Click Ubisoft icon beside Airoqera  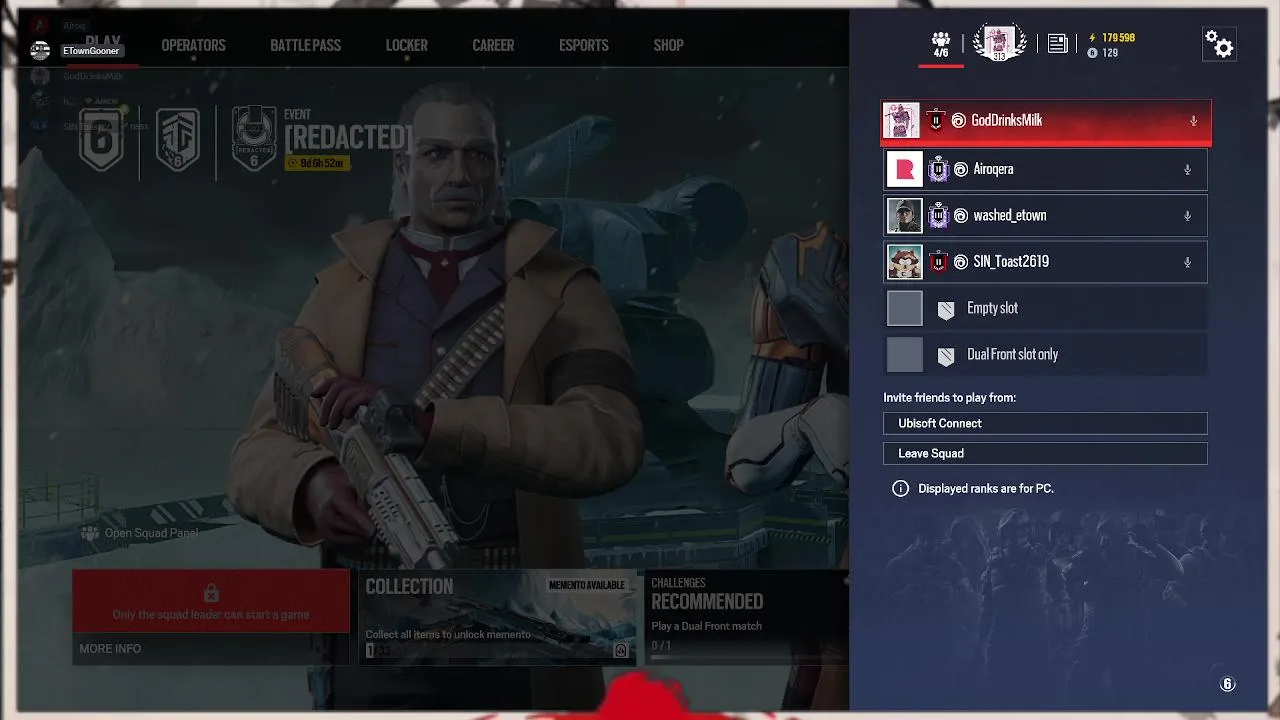(x=961, y=170)
